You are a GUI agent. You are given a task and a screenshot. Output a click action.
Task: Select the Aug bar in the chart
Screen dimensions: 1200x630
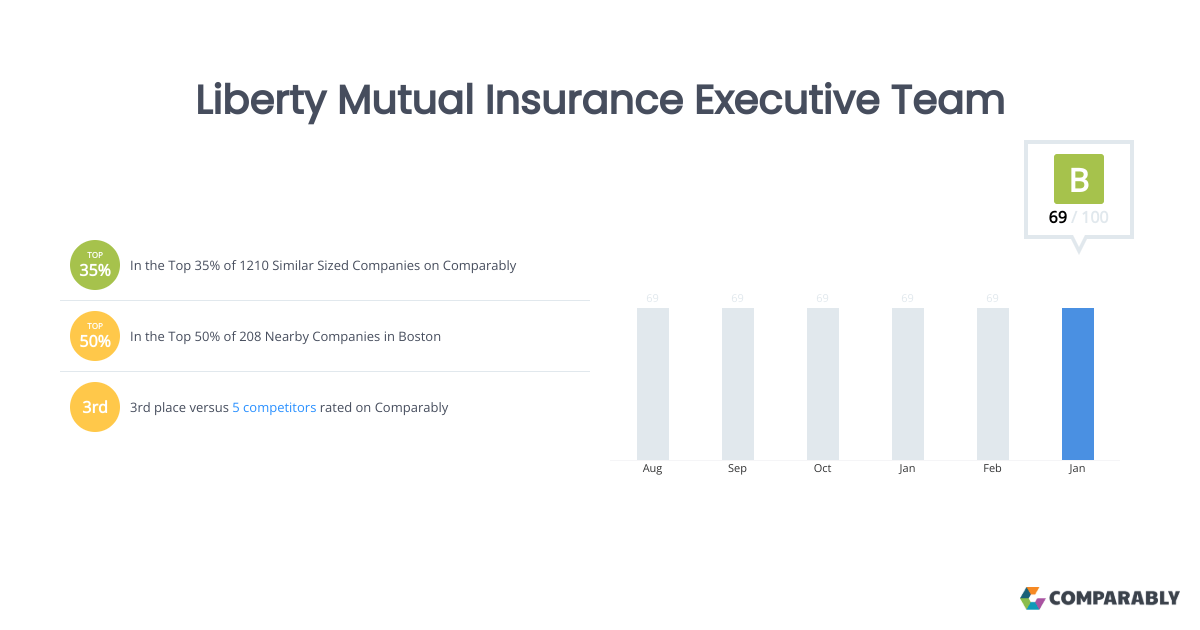(652, 383)
